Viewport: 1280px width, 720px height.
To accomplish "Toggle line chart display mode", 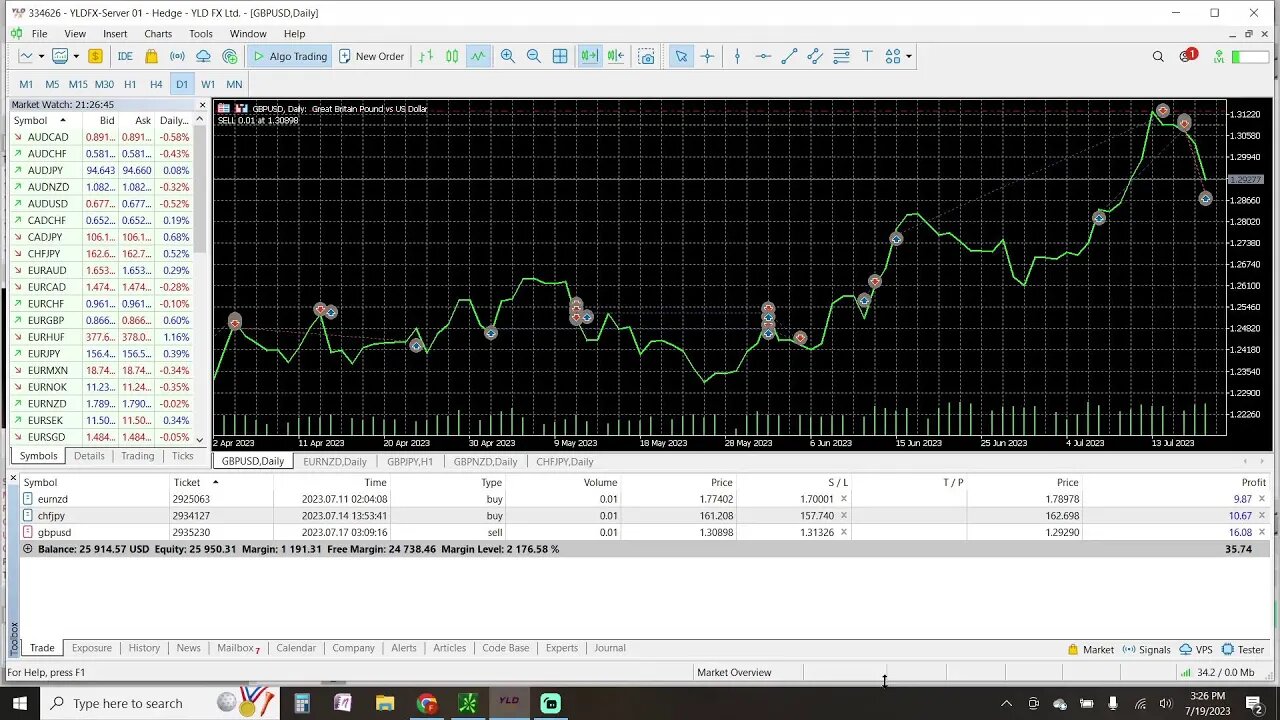I will point(478,56).
